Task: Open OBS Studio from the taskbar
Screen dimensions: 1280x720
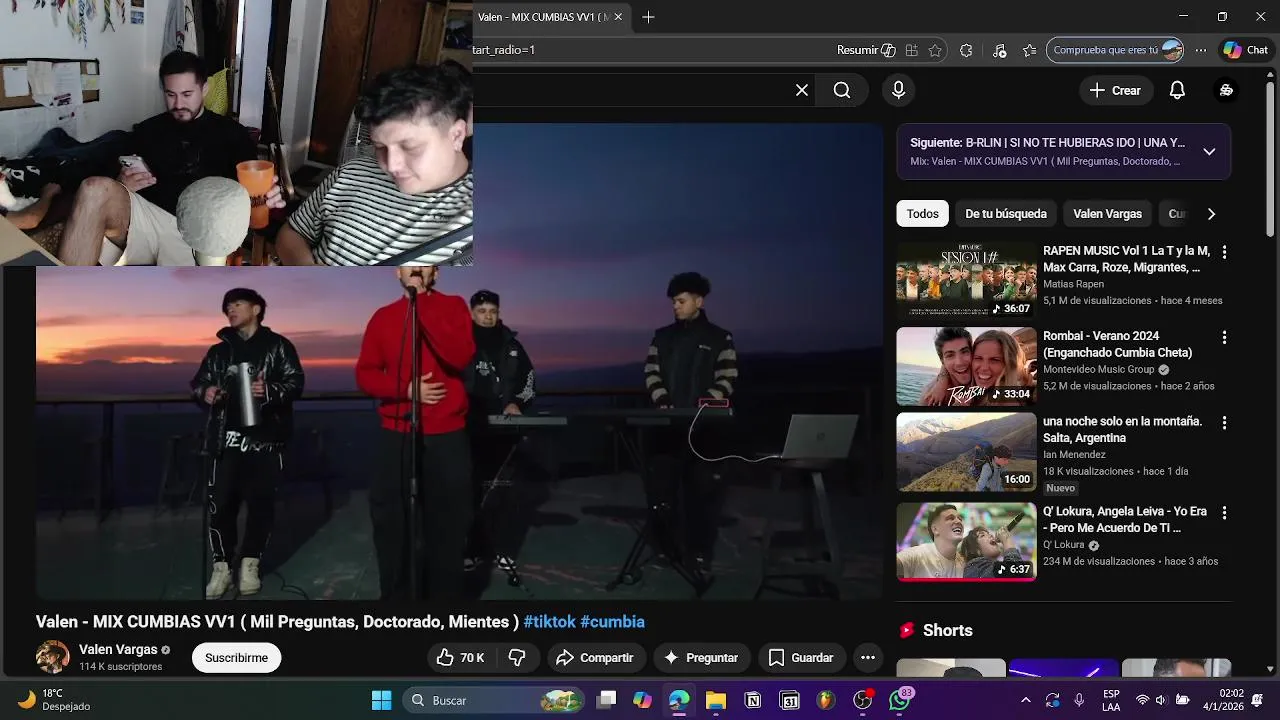Action: [x=863, y=700]
